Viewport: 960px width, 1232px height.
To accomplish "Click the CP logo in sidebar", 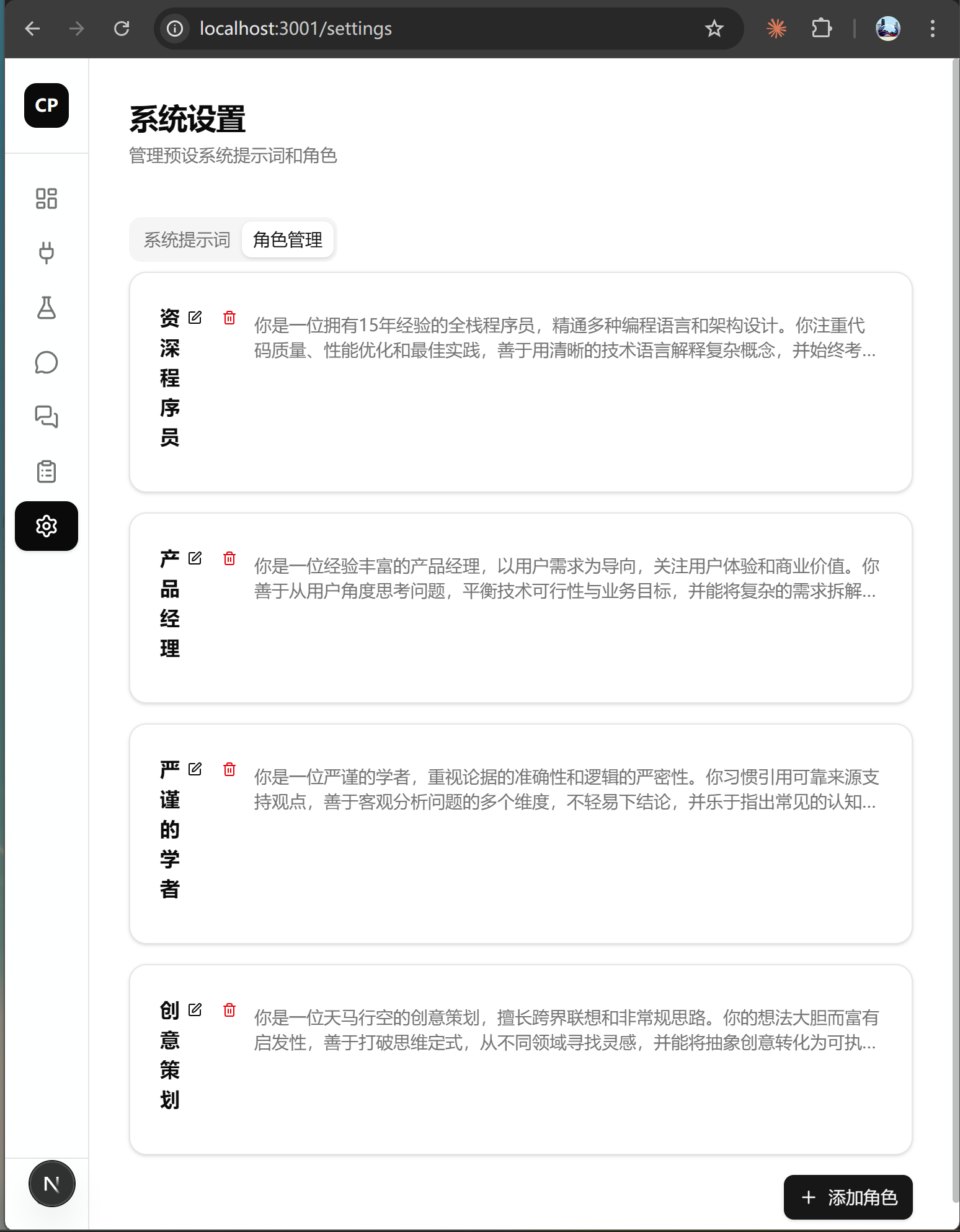I will click(47, 105).
